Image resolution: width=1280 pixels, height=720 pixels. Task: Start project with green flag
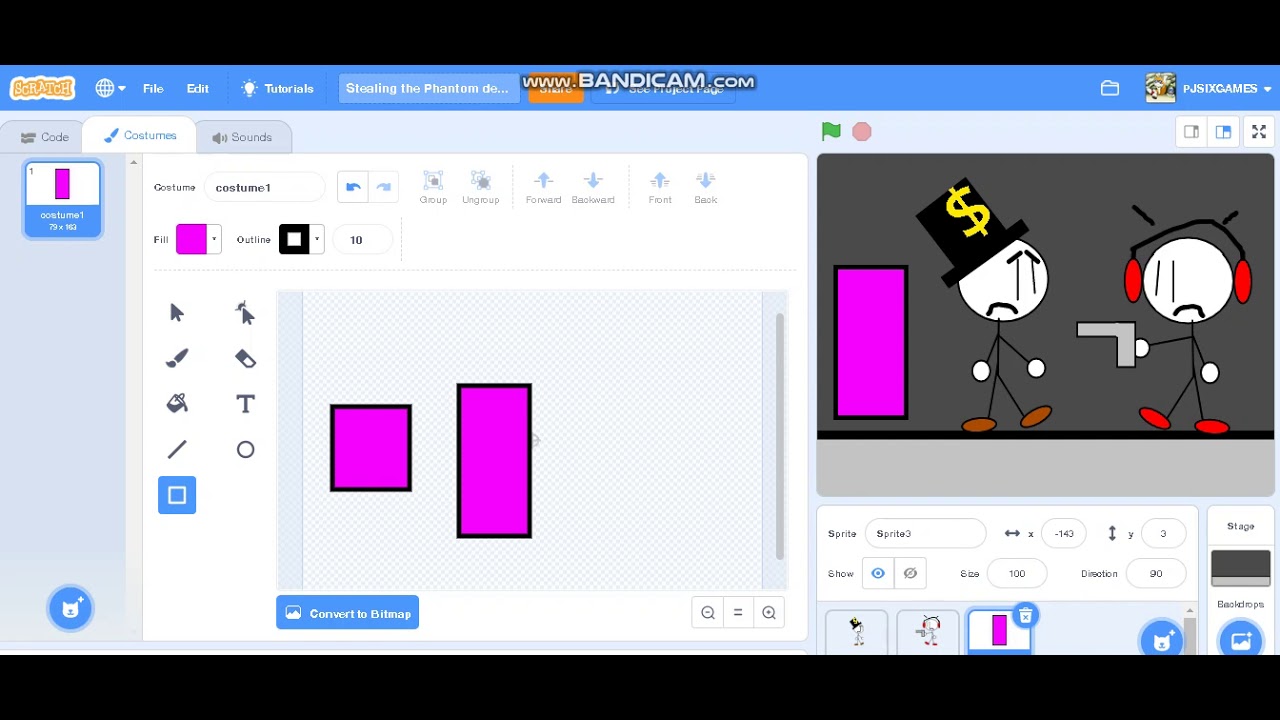831,131
